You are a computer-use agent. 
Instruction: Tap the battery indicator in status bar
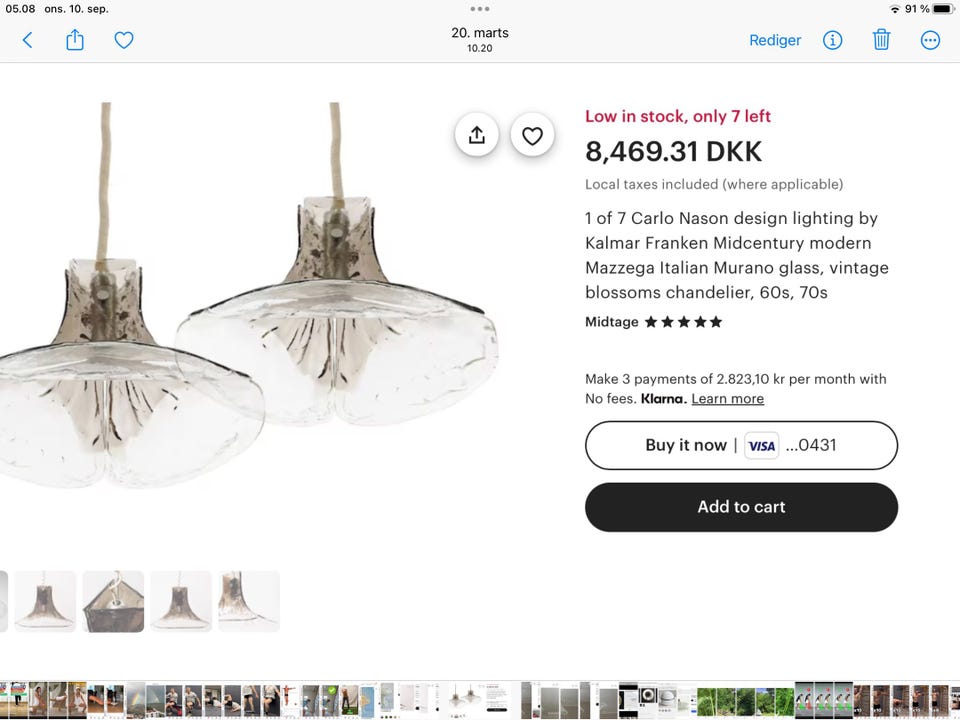[x=942, y=9]
